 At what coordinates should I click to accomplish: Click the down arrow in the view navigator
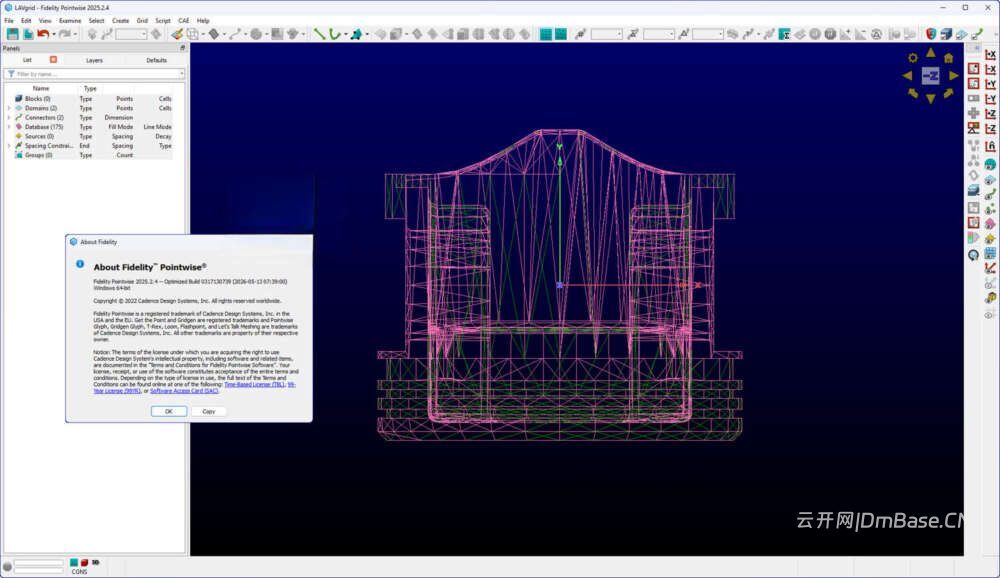point(930,98)
